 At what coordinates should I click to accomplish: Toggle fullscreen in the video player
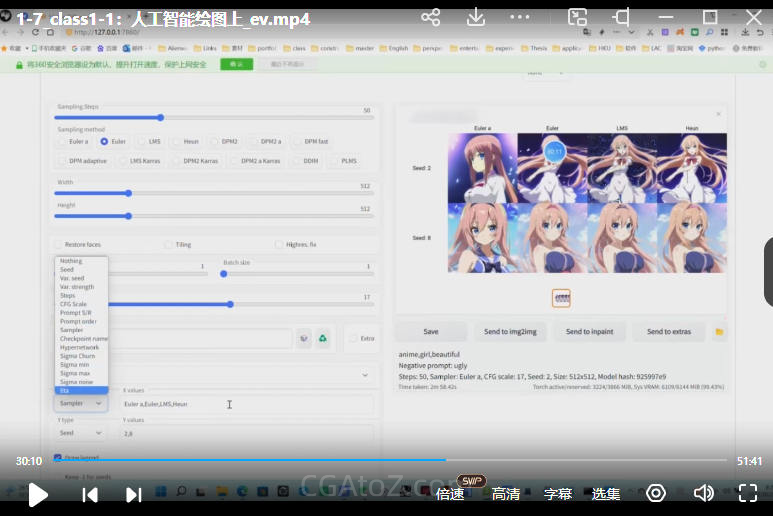(747, 493)
